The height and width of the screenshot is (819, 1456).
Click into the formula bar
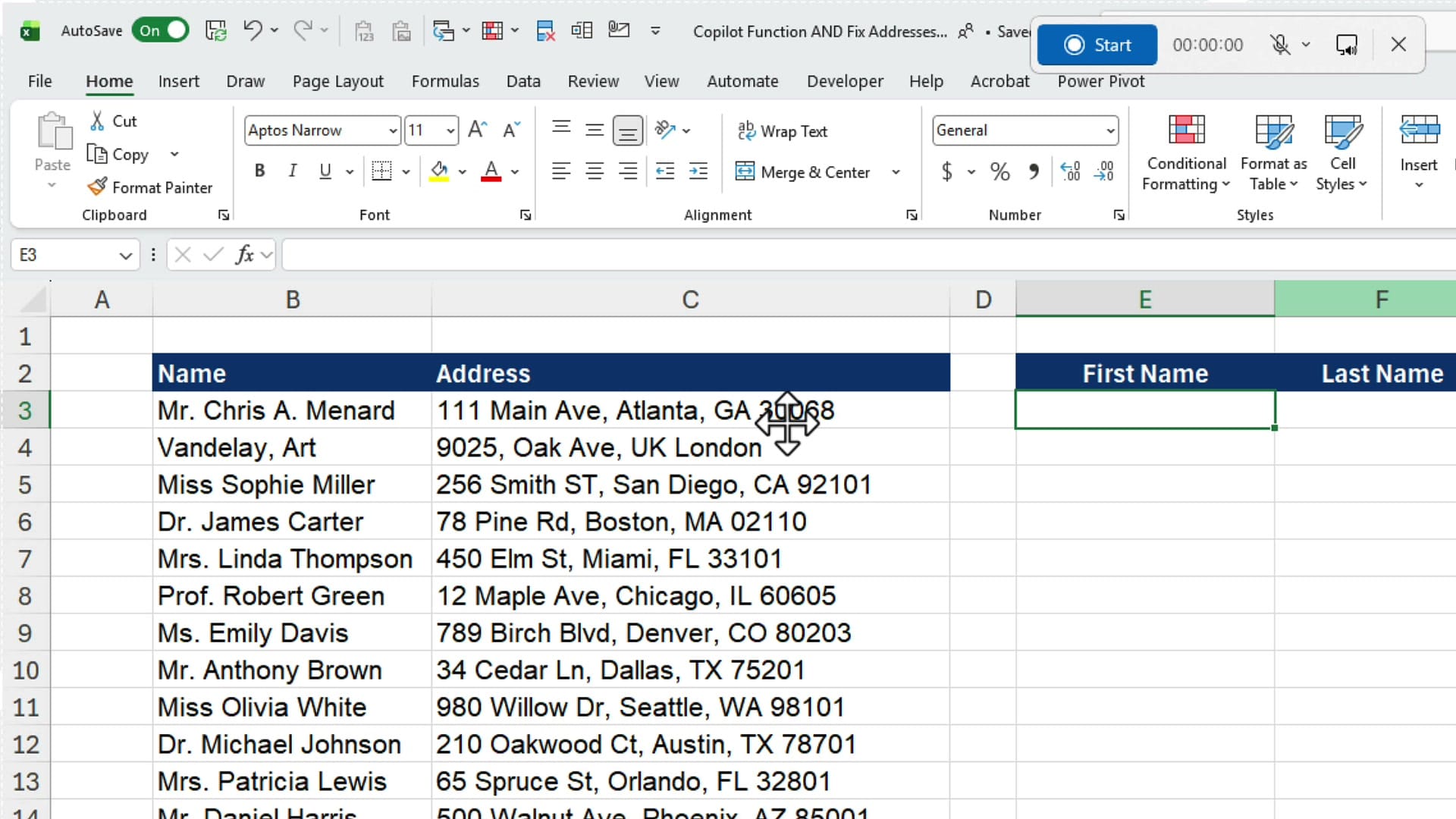point(868,255)
